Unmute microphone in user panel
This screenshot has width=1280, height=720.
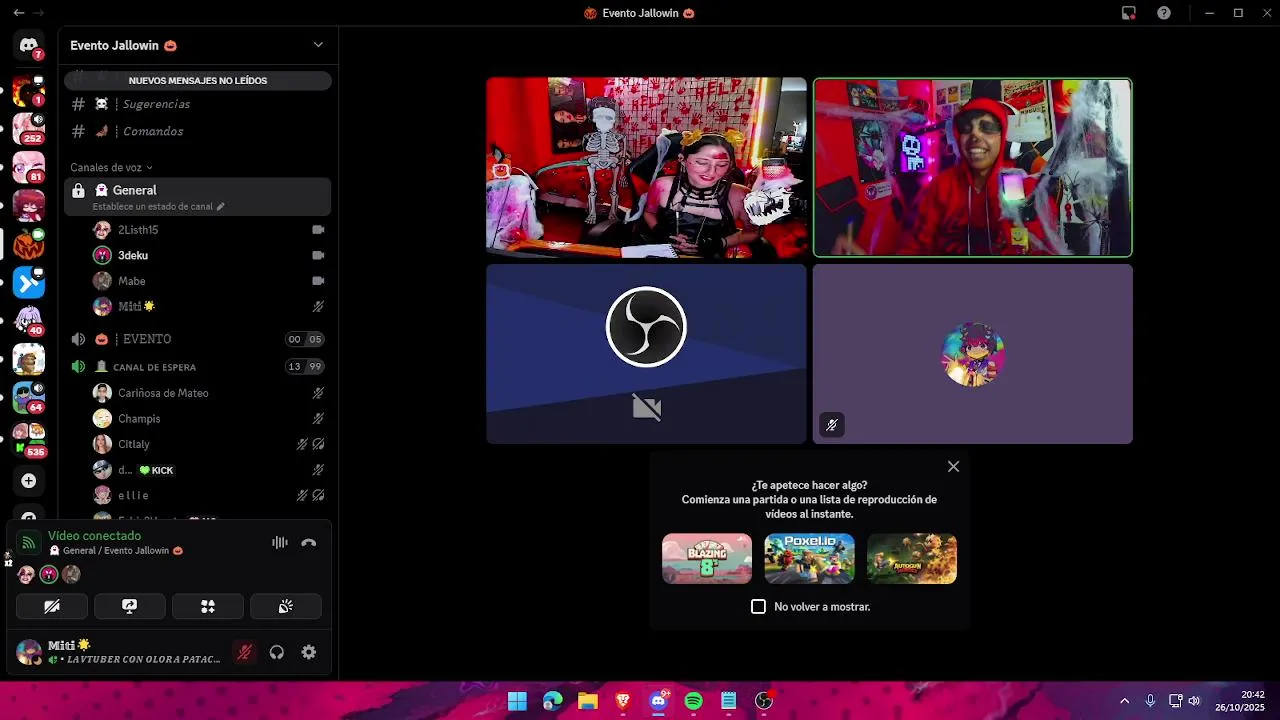click(244, 652)
